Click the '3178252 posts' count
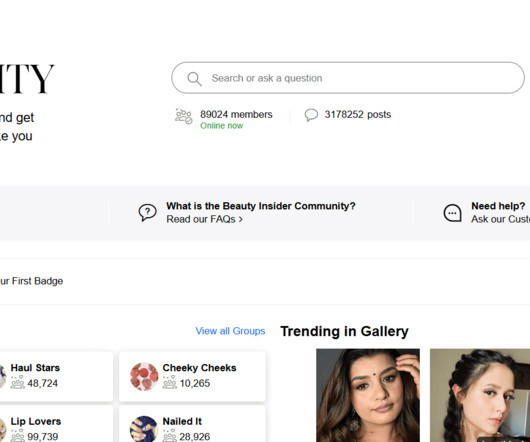 click(358, 114)
